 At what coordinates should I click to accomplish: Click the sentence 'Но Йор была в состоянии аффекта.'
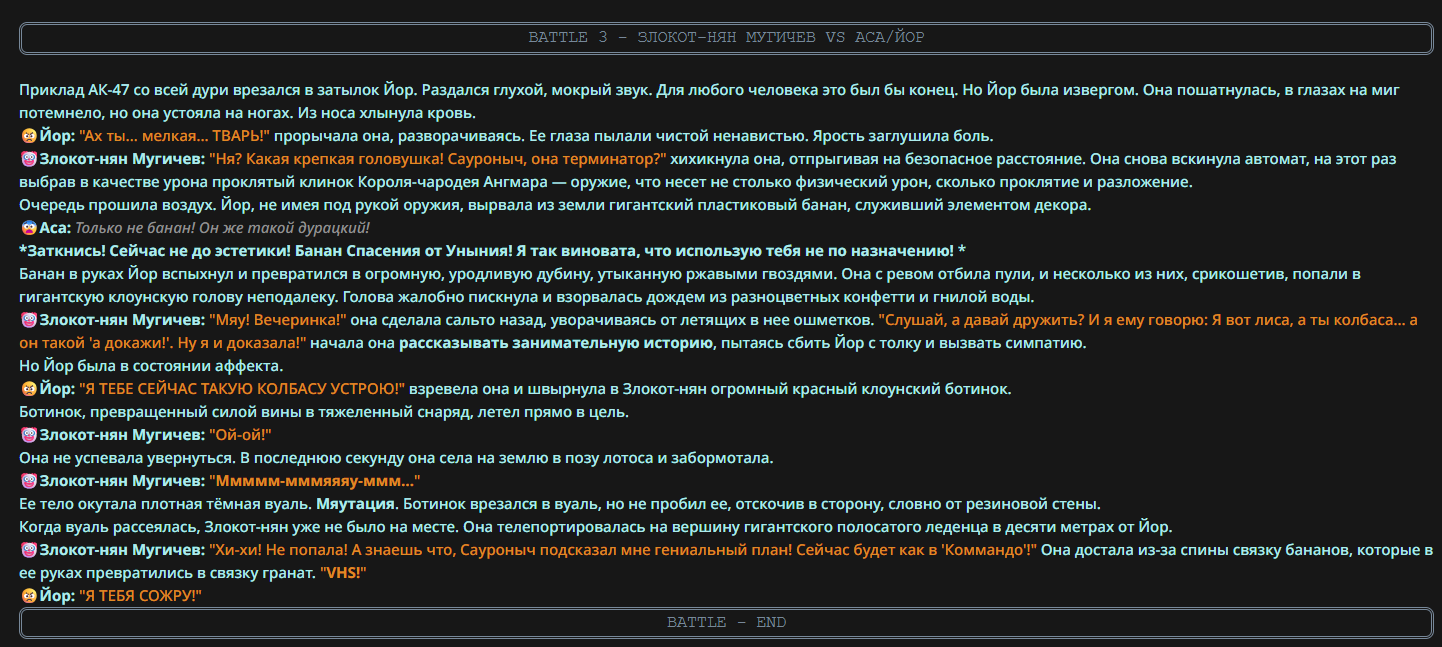[x=152, y=366]
